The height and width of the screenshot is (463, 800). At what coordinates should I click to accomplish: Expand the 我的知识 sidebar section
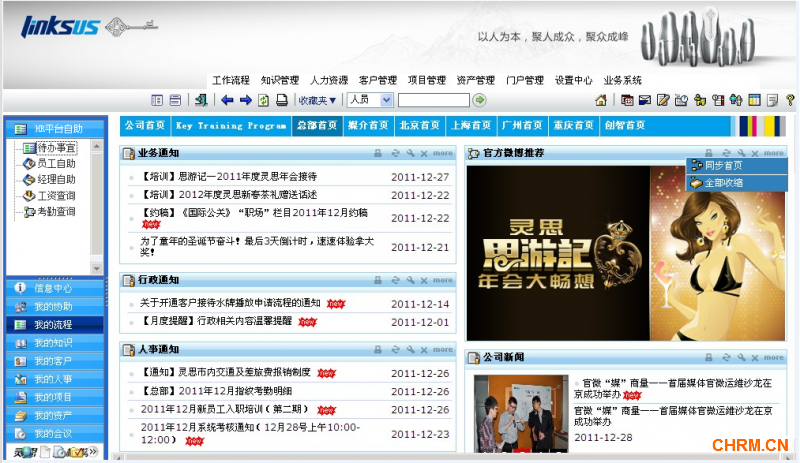55,343
